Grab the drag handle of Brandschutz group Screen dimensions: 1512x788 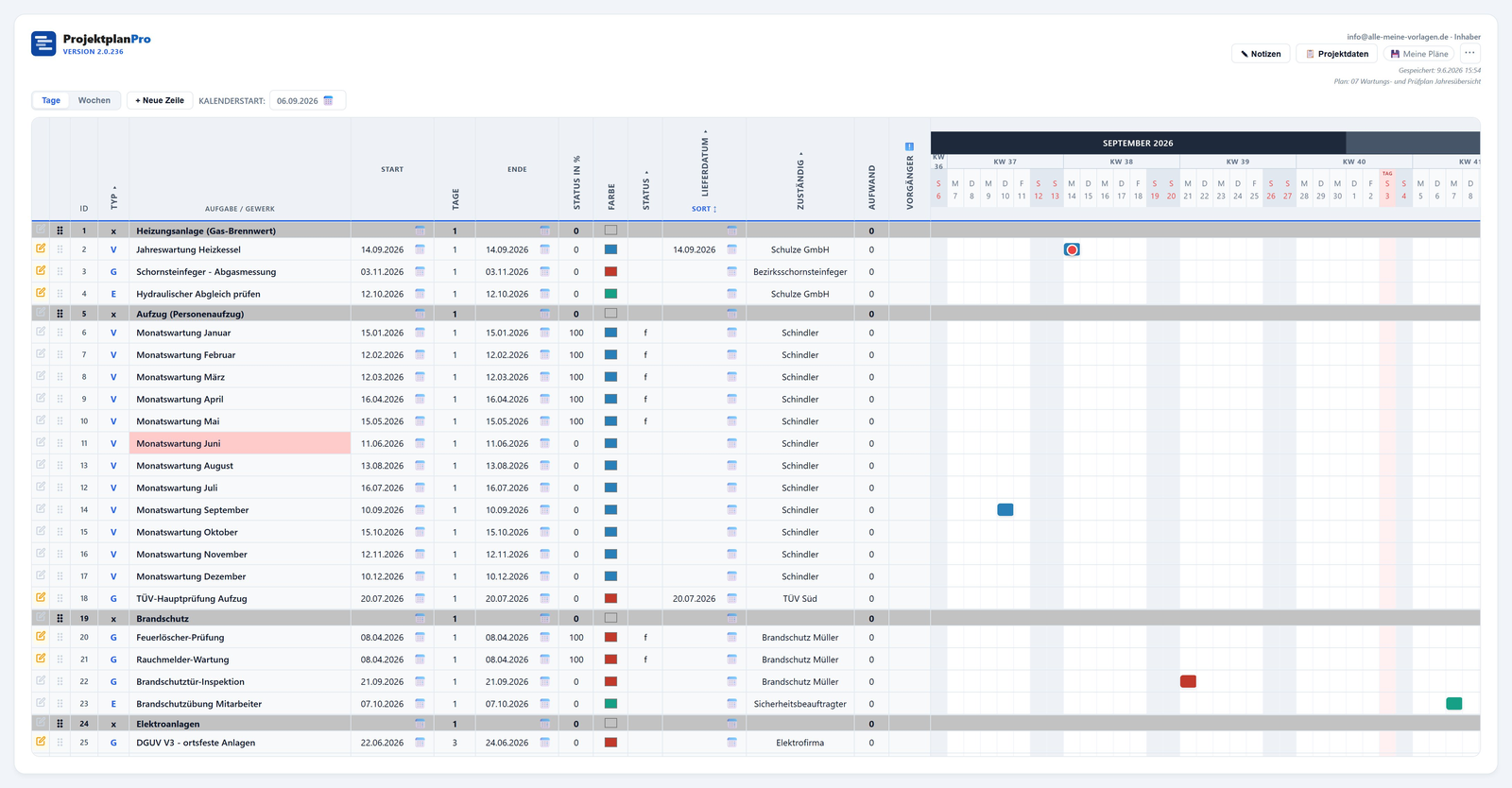(60, 619)
